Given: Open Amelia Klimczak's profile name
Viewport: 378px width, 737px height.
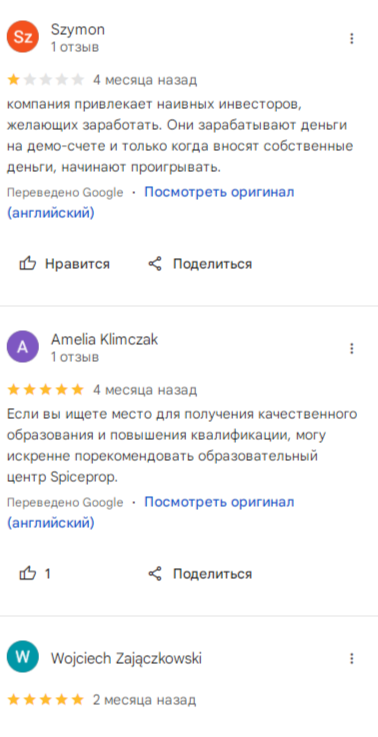Looking at the screenshot, I should 104,339.
